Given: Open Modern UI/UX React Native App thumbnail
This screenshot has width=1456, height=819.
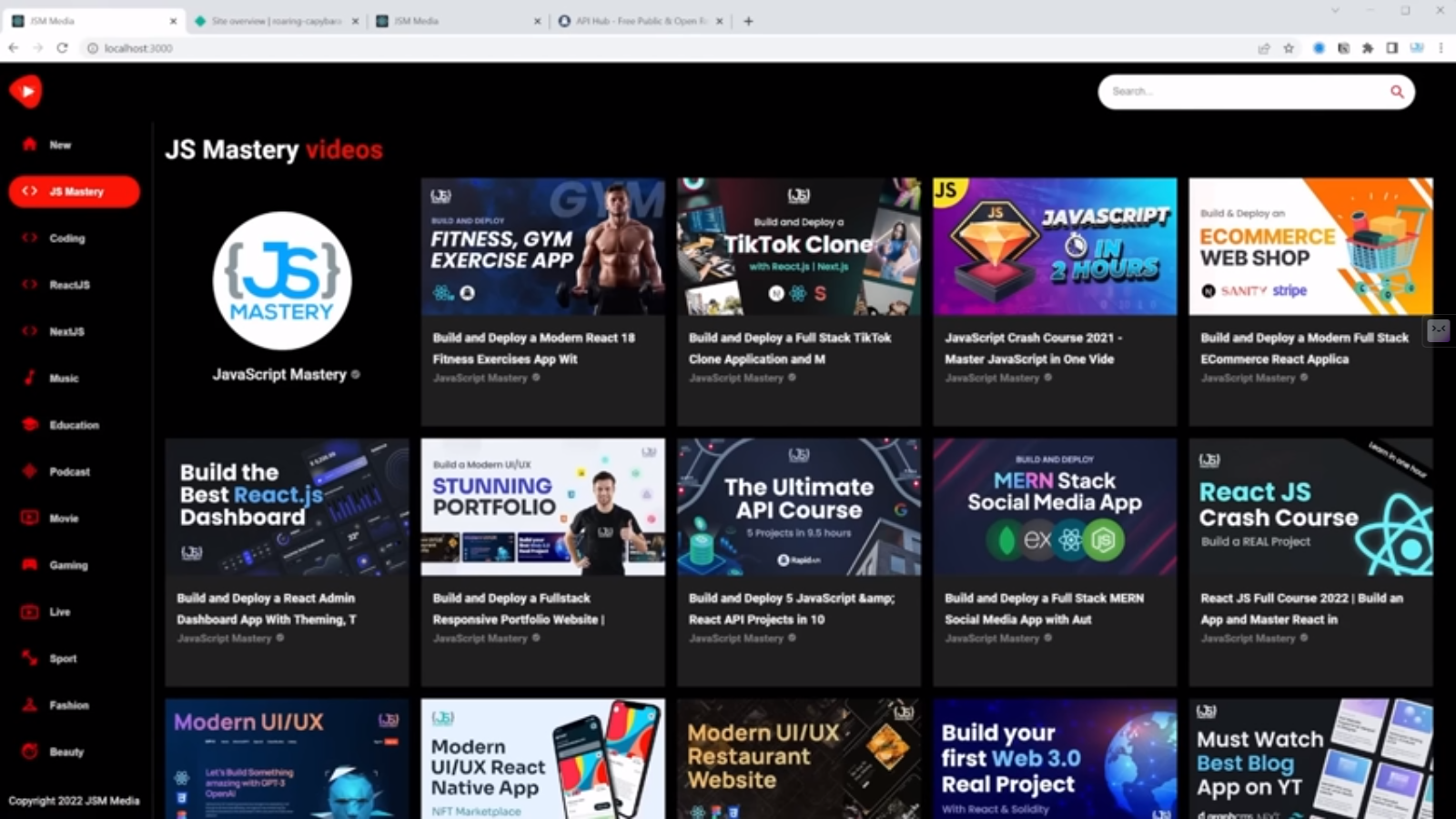Looking at the screenshot, I should pyautogui.click(x=542, y=759).
